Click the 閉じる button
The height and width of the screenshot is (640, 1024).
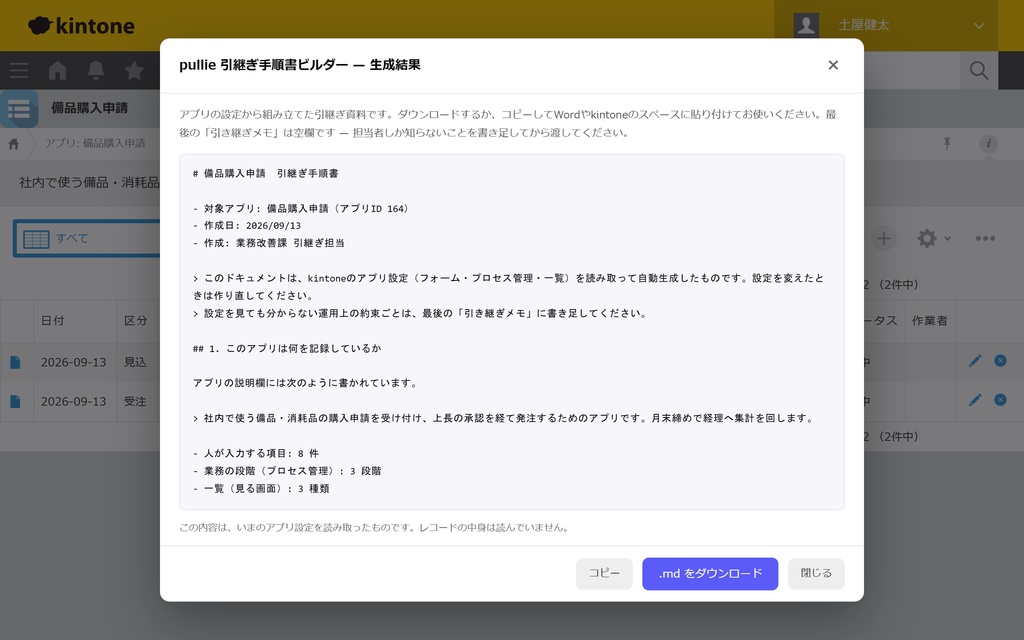(816, 573)
